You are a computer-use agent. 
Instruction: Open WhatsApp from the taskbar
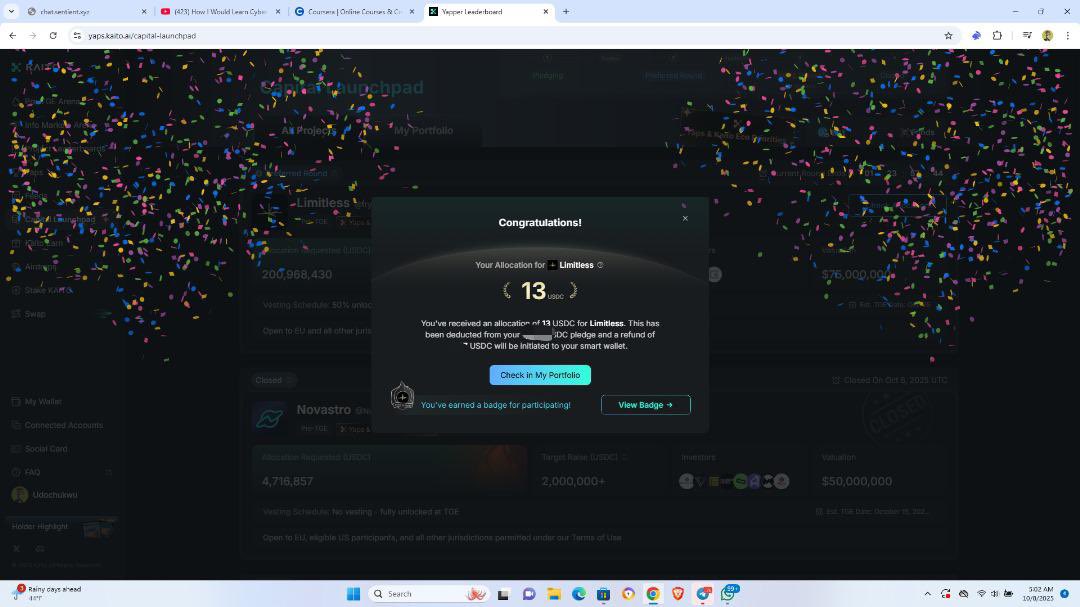pyautogui.click(x=728, y=593)
